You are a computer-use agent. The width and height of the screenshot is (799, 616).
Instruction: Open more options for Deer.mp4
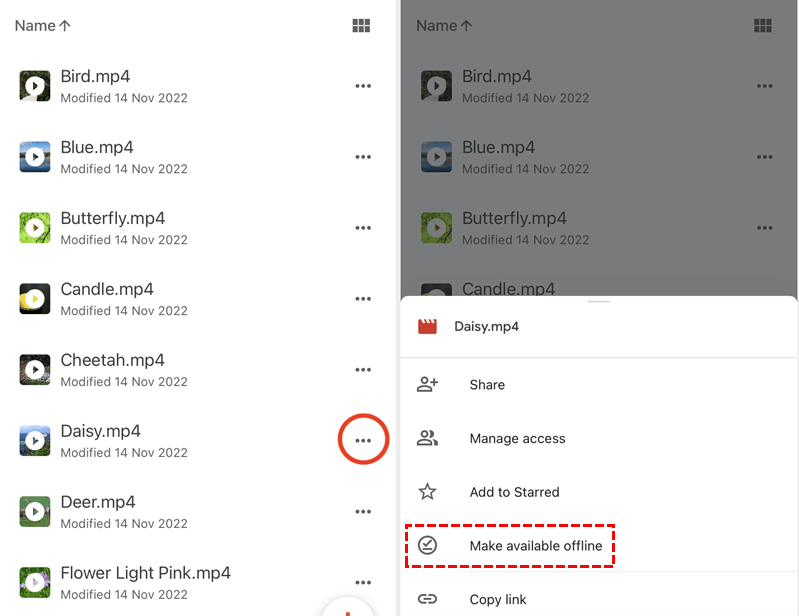[363, 512]
